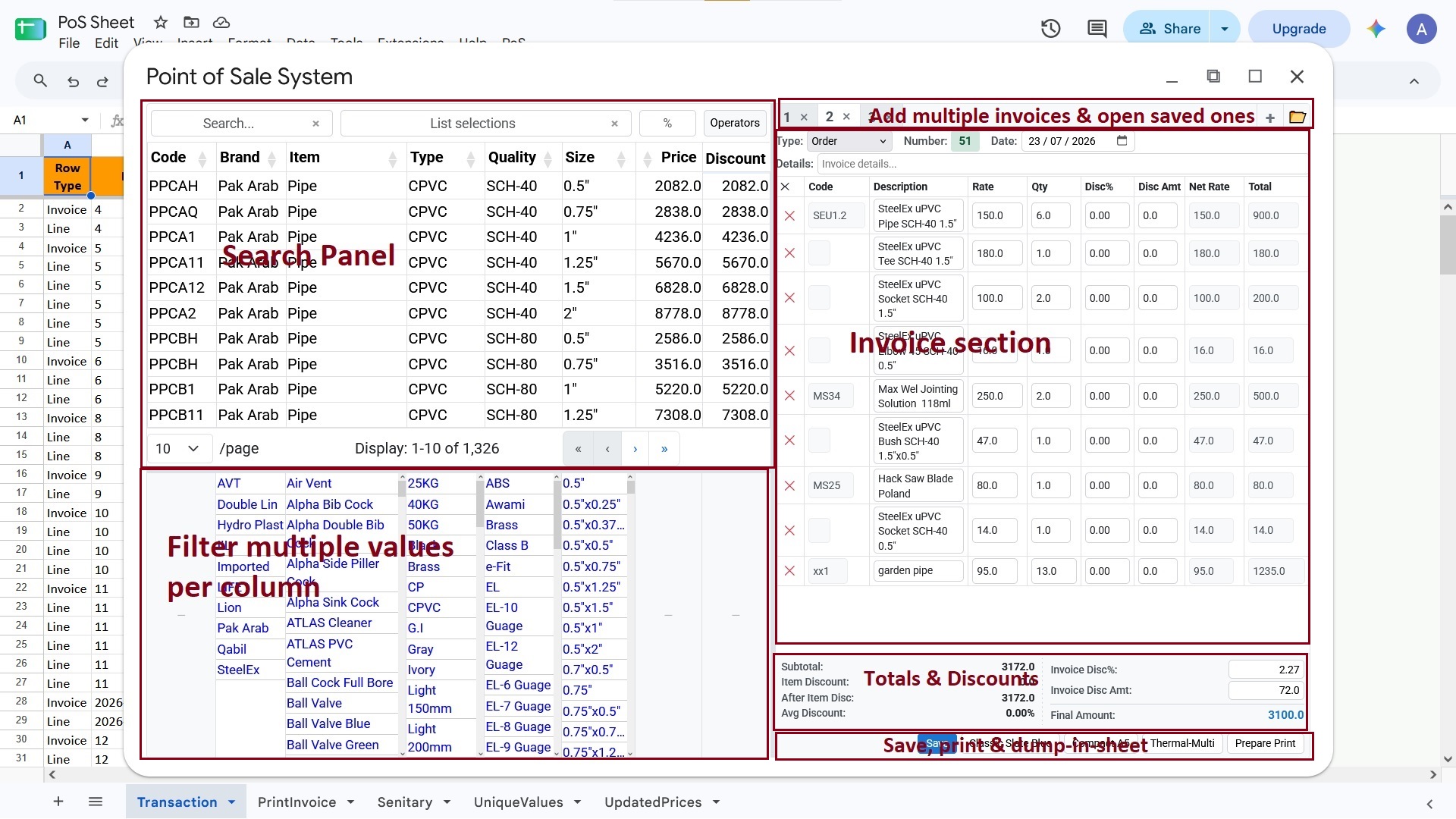This screenshot has width=1456, height=819.
Task: Undo the last sheet action
Action: tap(73, 81)
